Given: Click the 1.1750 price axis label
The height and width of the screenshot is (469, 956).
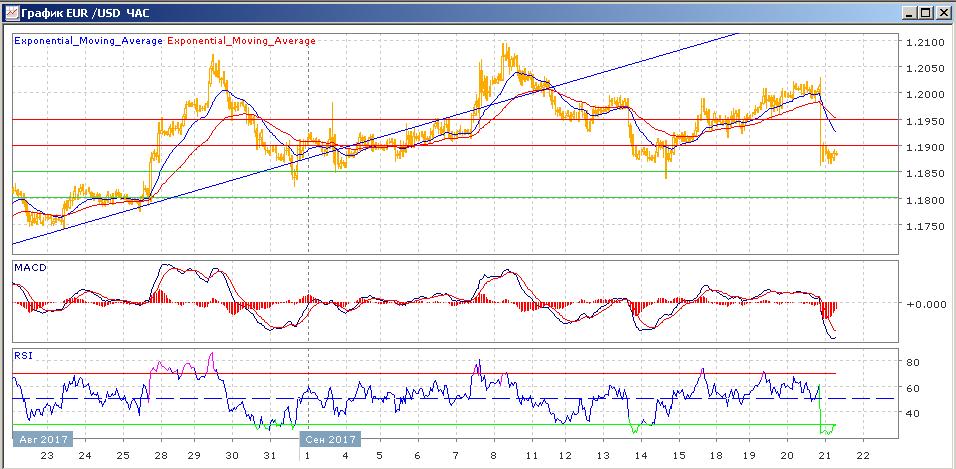Looking at the screenshot, I should click(922, 227).
